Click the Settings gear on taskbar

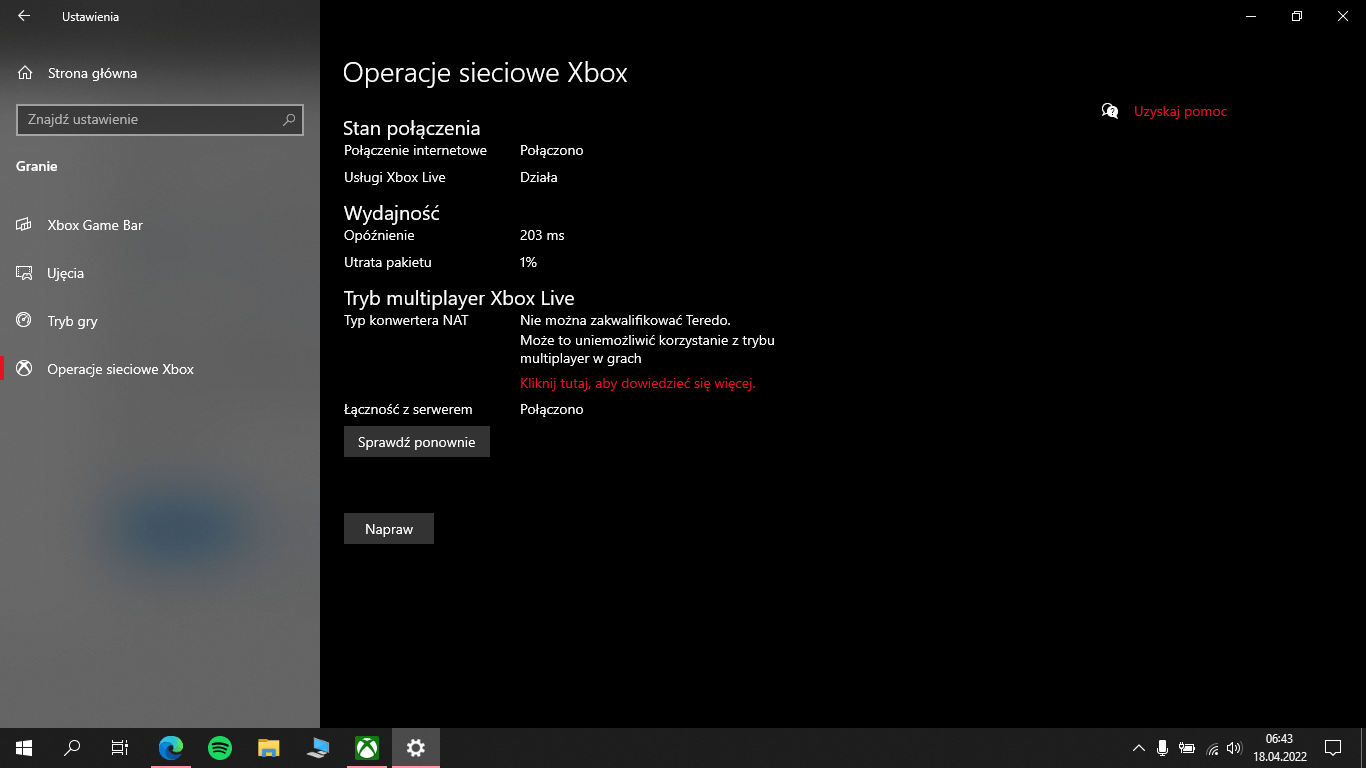[416, 748]
